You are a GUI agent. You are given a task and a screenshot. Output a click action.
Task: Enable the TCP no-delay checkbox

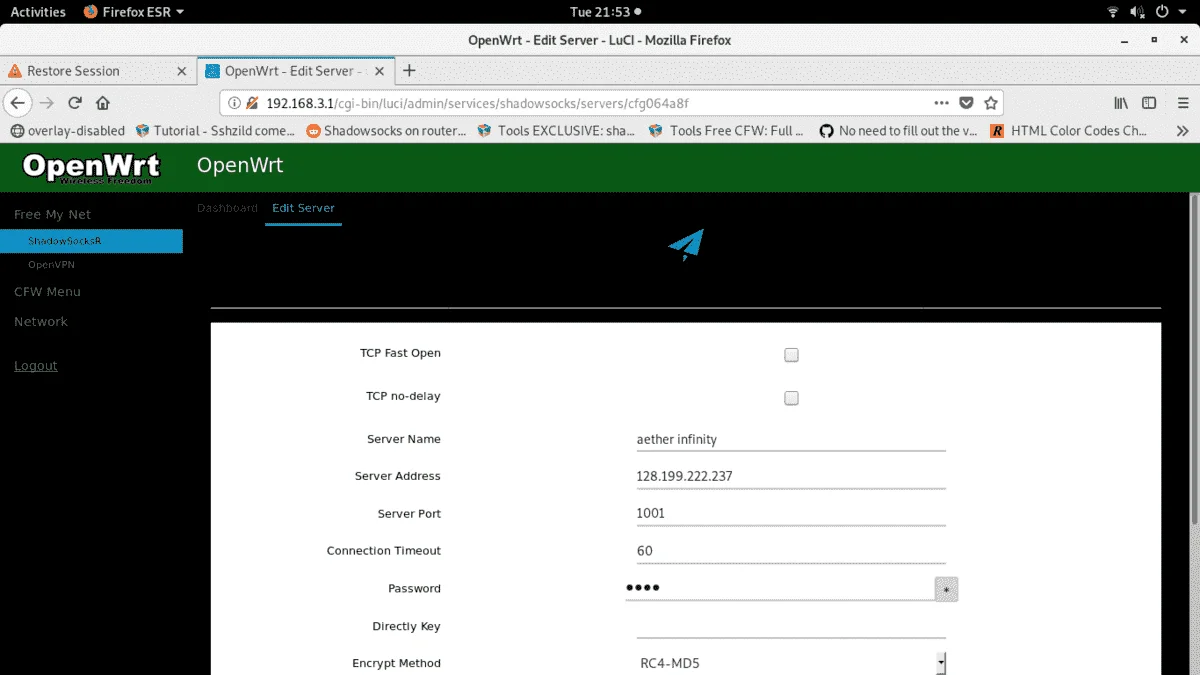pos(791,398)
